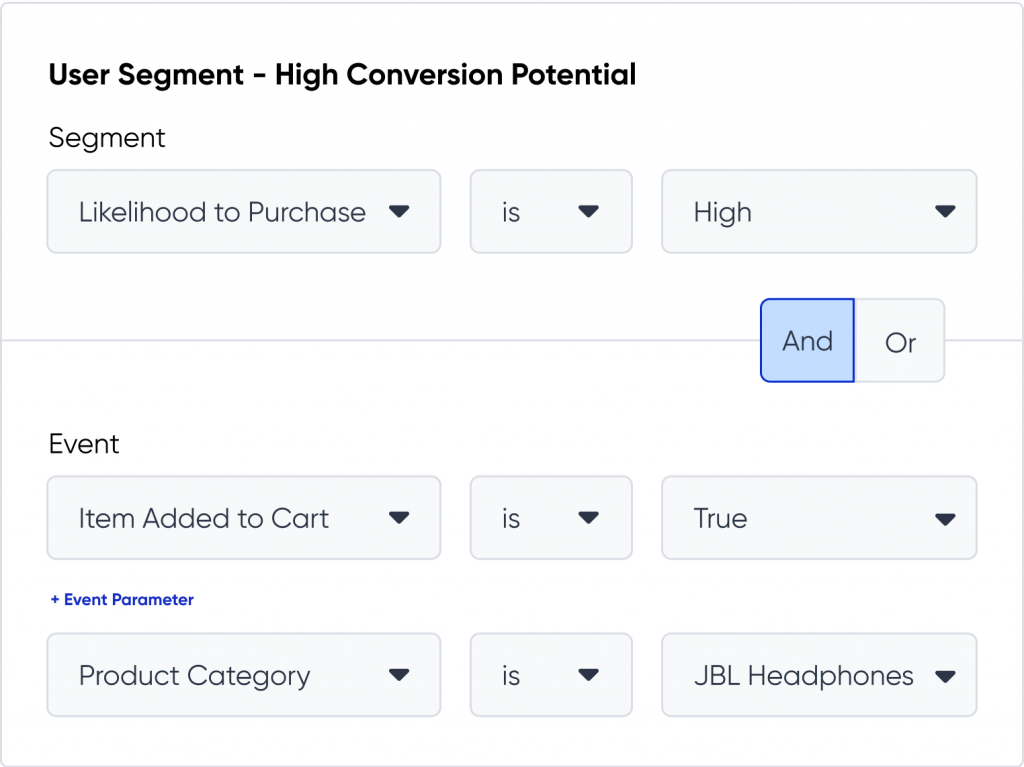This screenshot has width=1024, height=767.
Task: Select the And condition toggle
Action: (807, 341)
